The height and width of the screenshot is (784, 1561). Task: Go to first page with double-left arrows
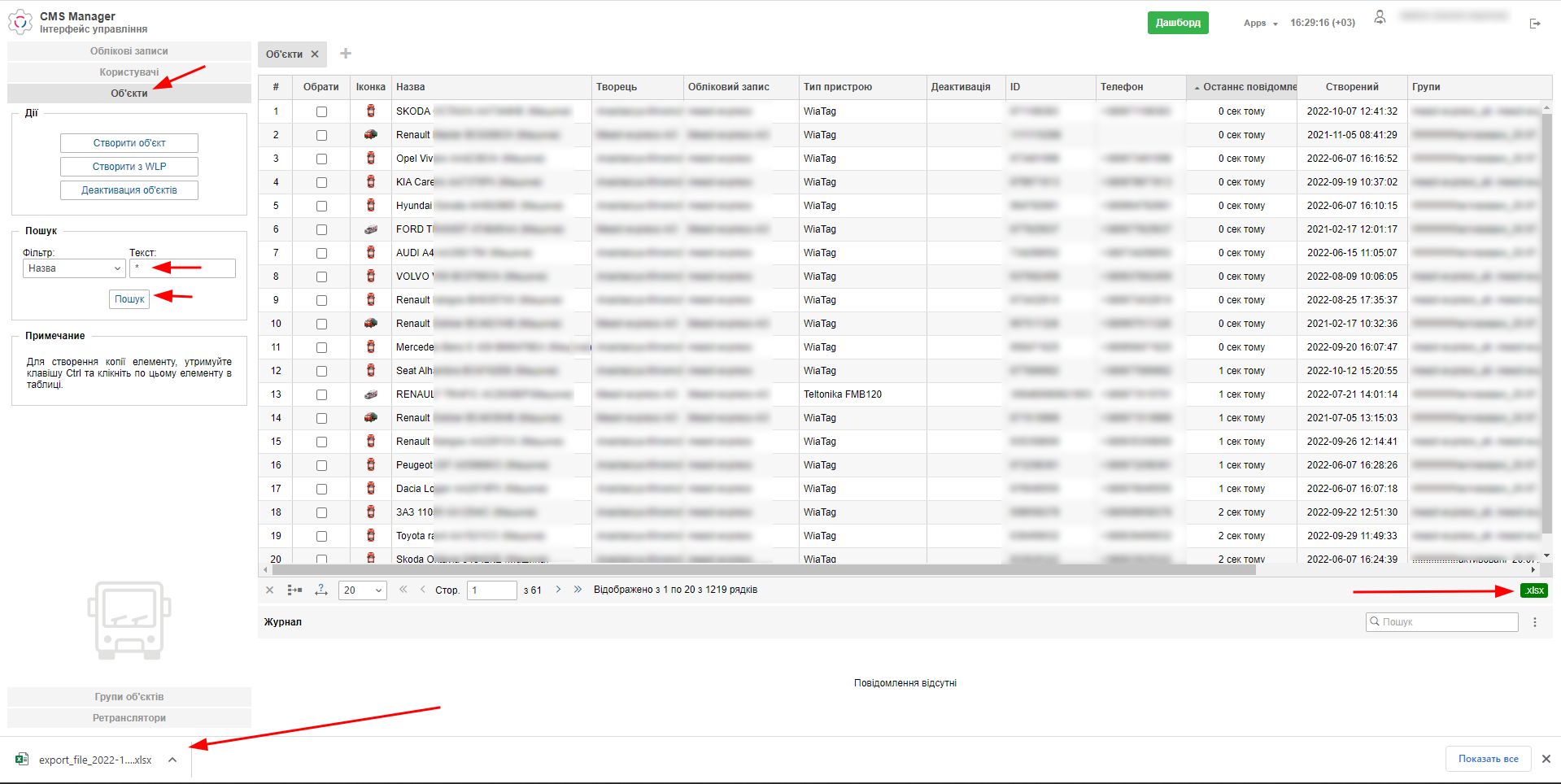pos(403,590)
